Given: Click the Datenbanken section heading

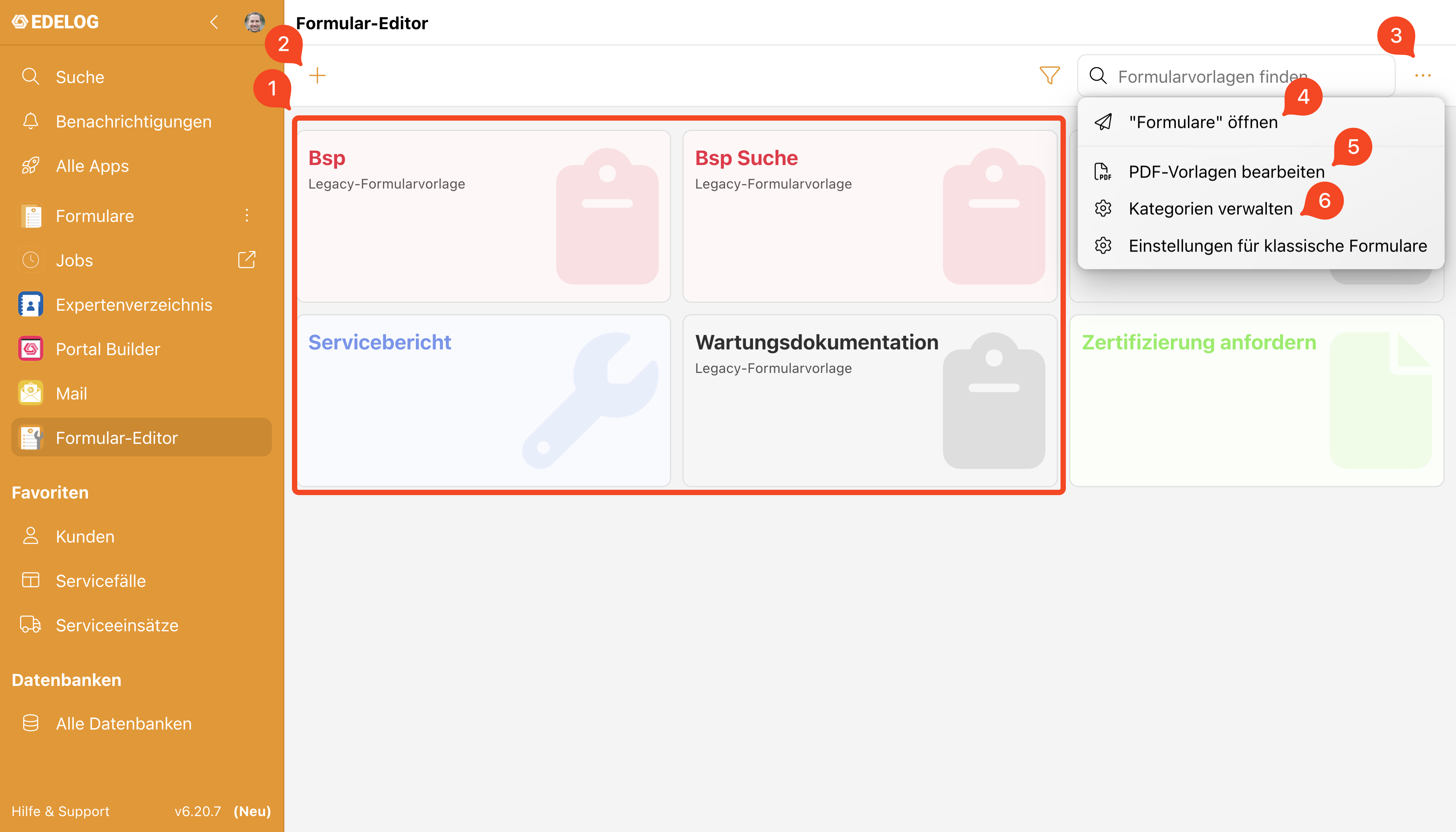Looking at the screenshot, I should (66, 679).
